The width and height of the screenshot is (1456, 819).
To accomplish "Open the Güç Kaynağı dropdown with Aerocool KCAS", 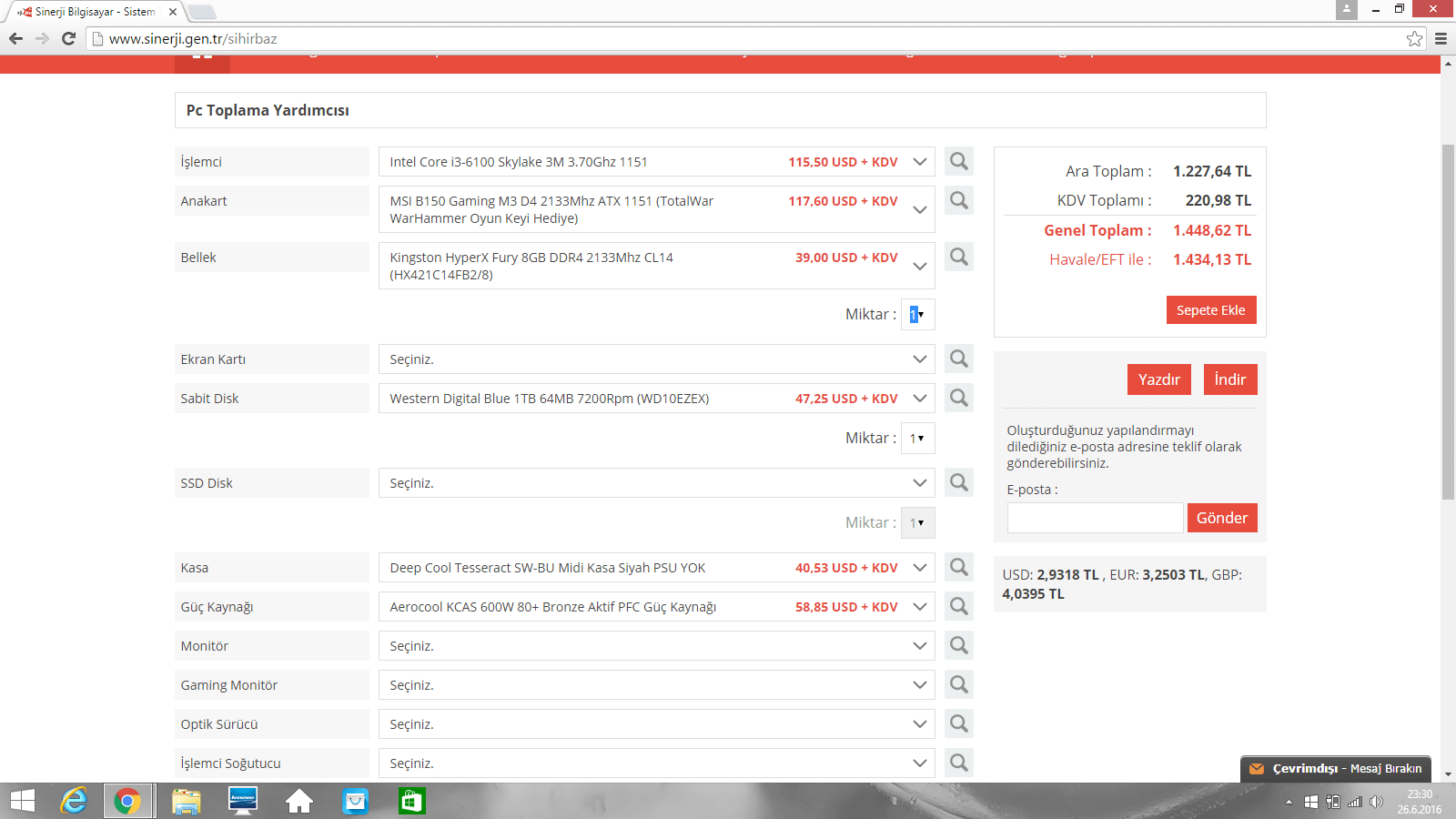I will pyautogui.click(x=657, y=607).
